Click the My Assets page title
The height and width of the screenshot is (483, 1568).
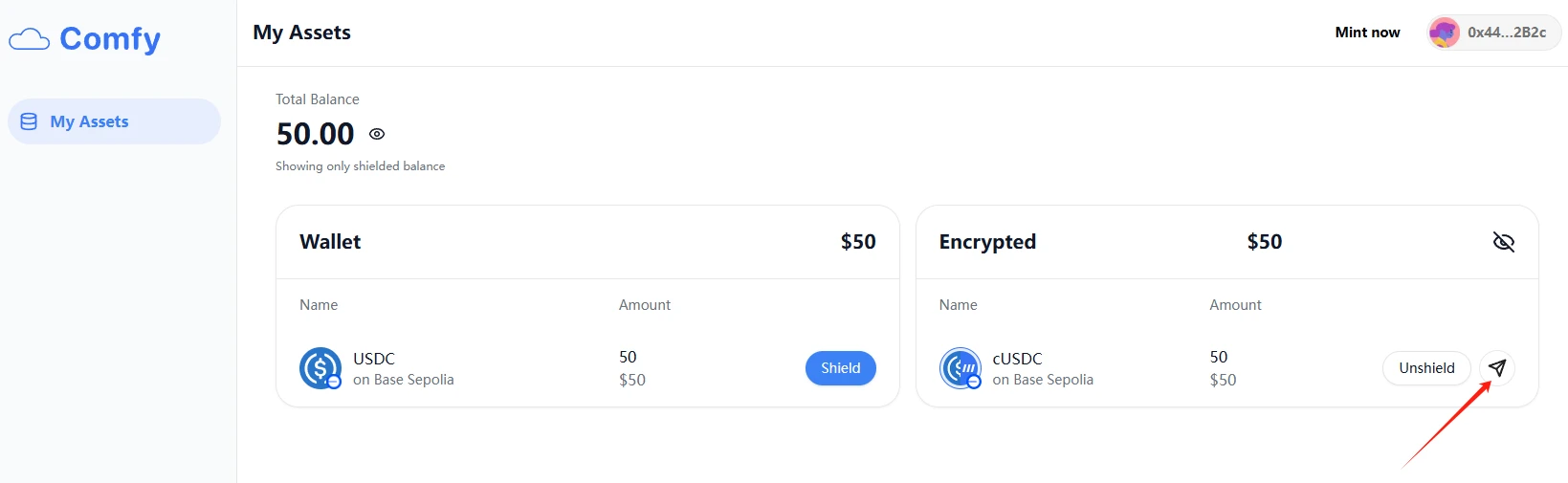pyautogui.click(x=301, y=33)
